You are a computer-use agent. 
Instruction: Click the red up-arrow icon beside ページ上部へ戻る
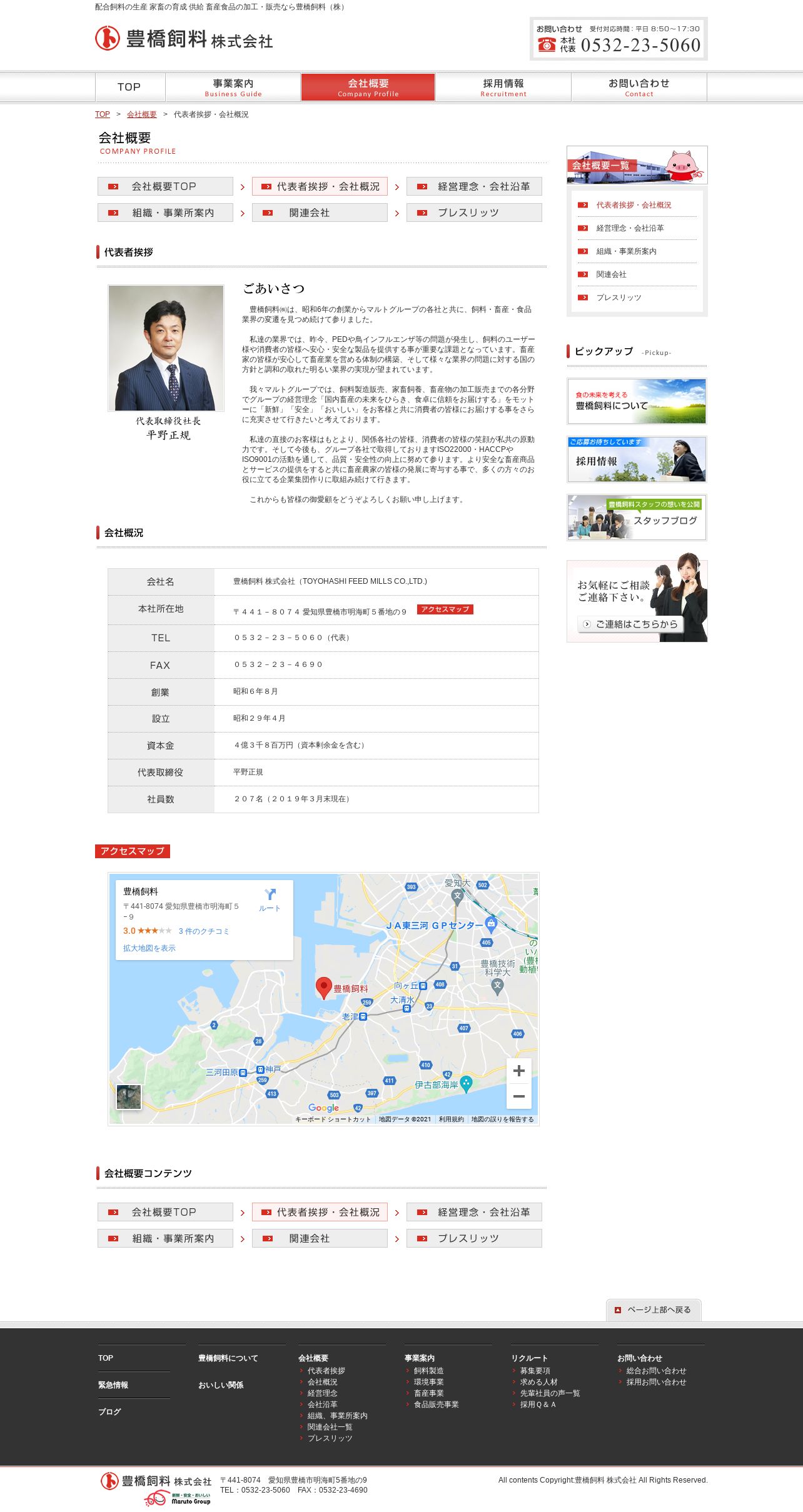[x=618, y=1309]
